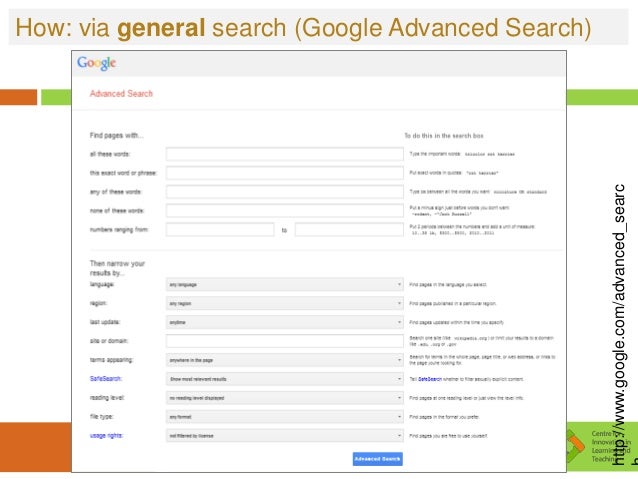The image size is (638, 479).
Task: Expand the file type dropdown
Action: point(284,417)
